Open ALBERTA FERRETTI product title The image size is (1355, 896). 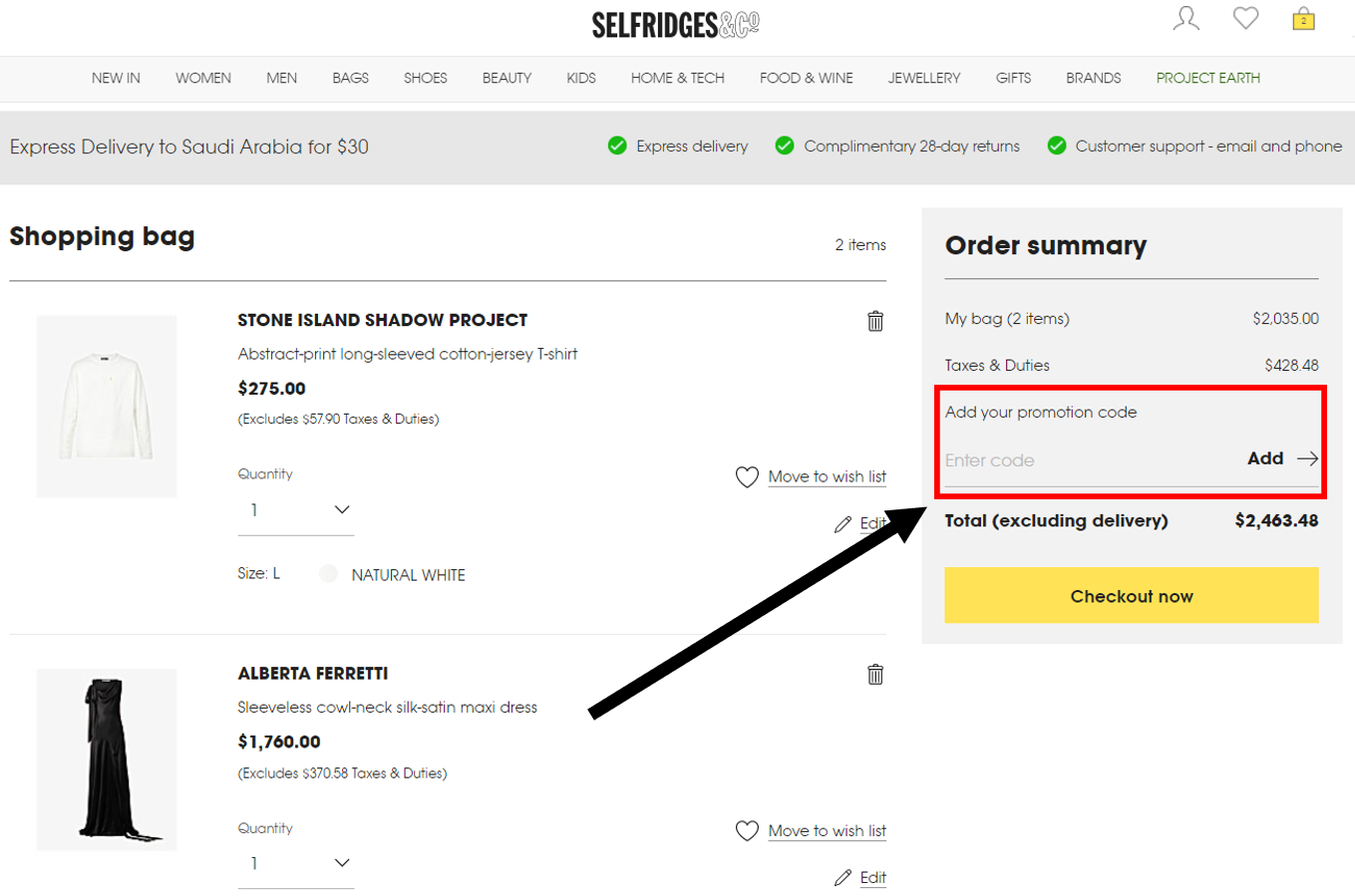point(313,674)
